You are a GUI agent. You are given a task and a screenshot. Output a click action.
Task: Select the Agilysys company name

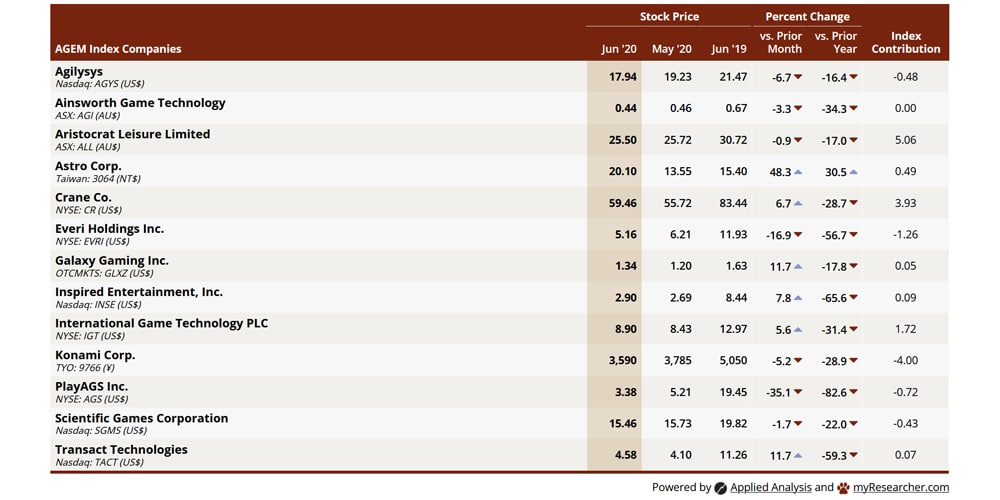click(78, 71)
